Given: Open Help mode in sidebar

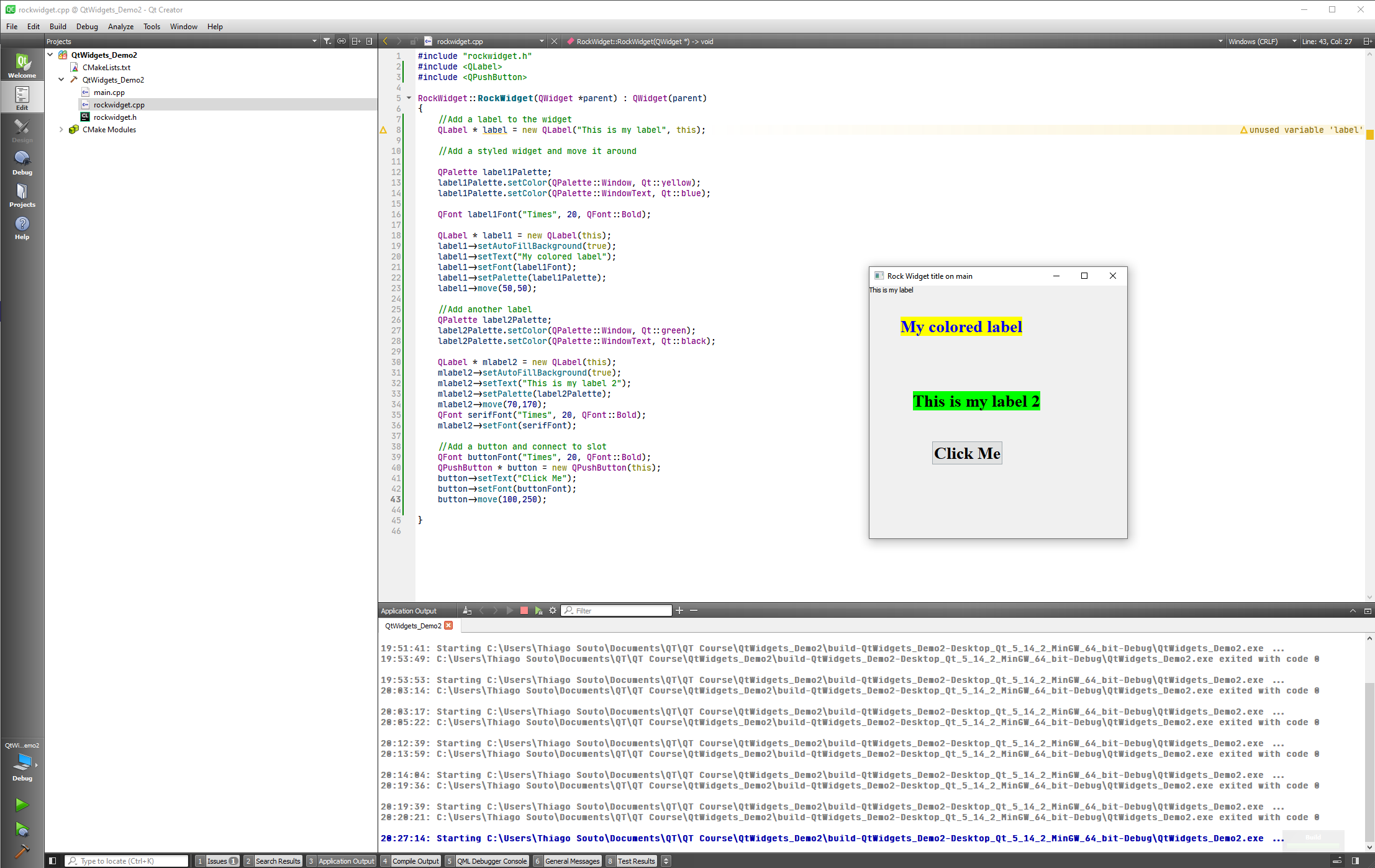Looking at the screenshot, I should (22, 227).
